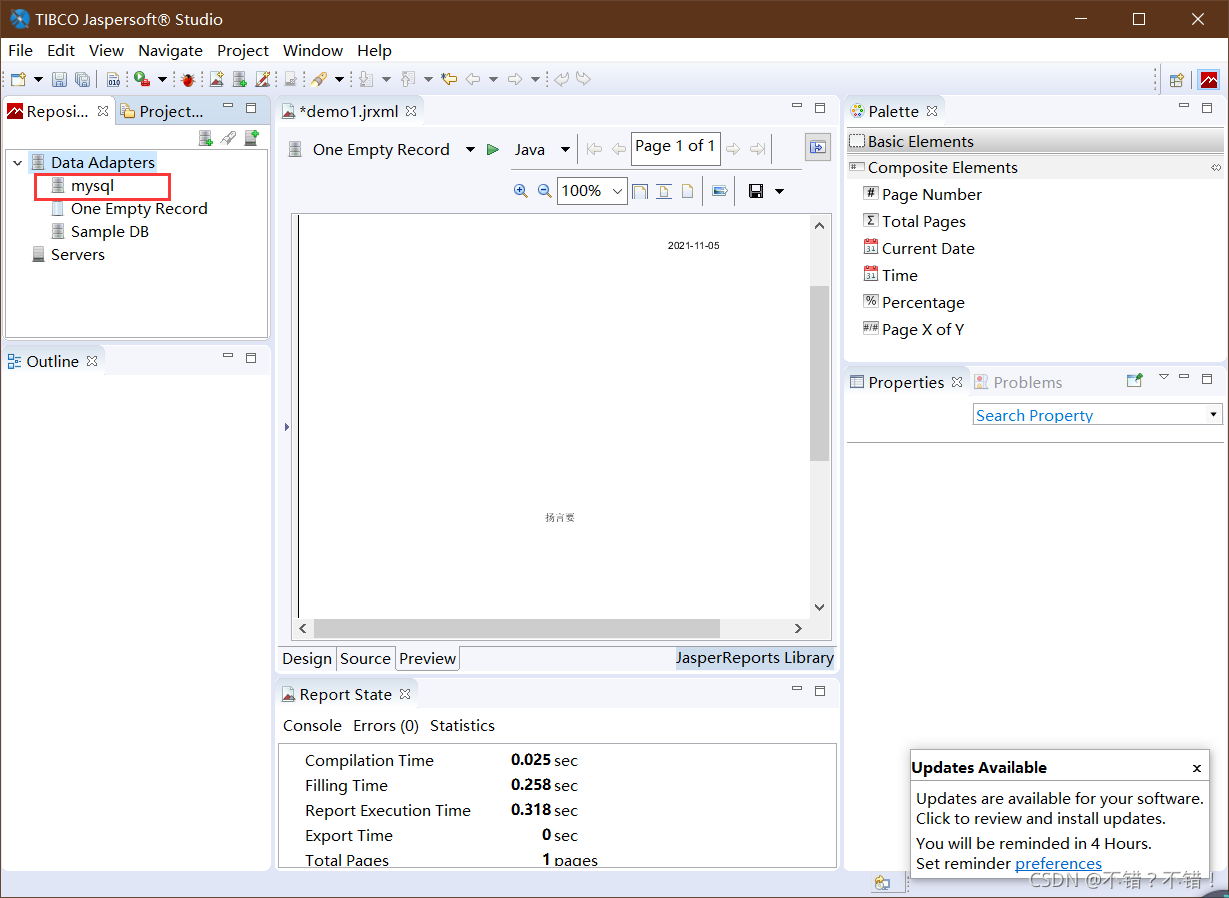This screenshot has width=1229, height=898.
Task: Close the Repository Explorer tab
Action: click(102, 111)
